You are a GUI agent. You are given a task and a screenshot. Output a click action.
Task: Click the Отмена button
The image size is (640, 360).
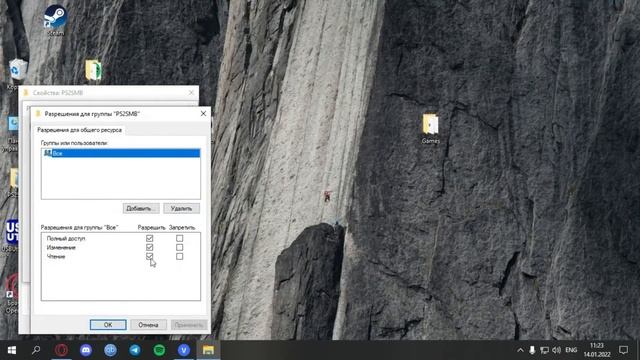click(148, 325)
